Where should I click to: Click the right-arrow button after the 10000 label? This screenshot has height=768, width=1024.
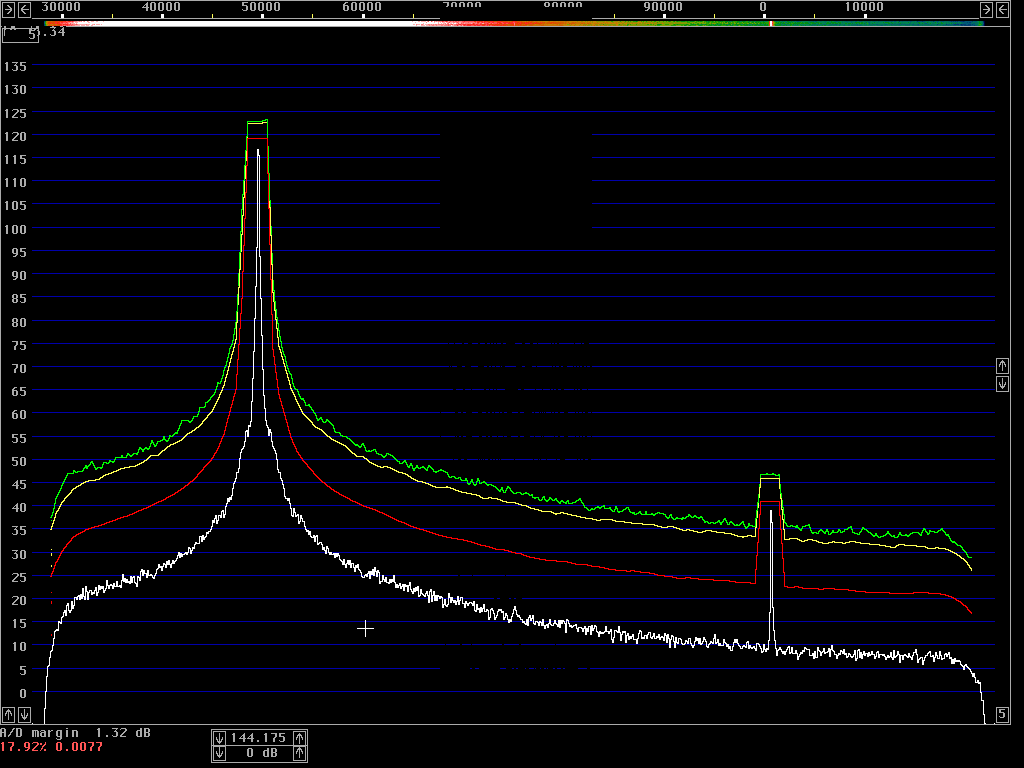pyautogui.click(x=986, y=9)
